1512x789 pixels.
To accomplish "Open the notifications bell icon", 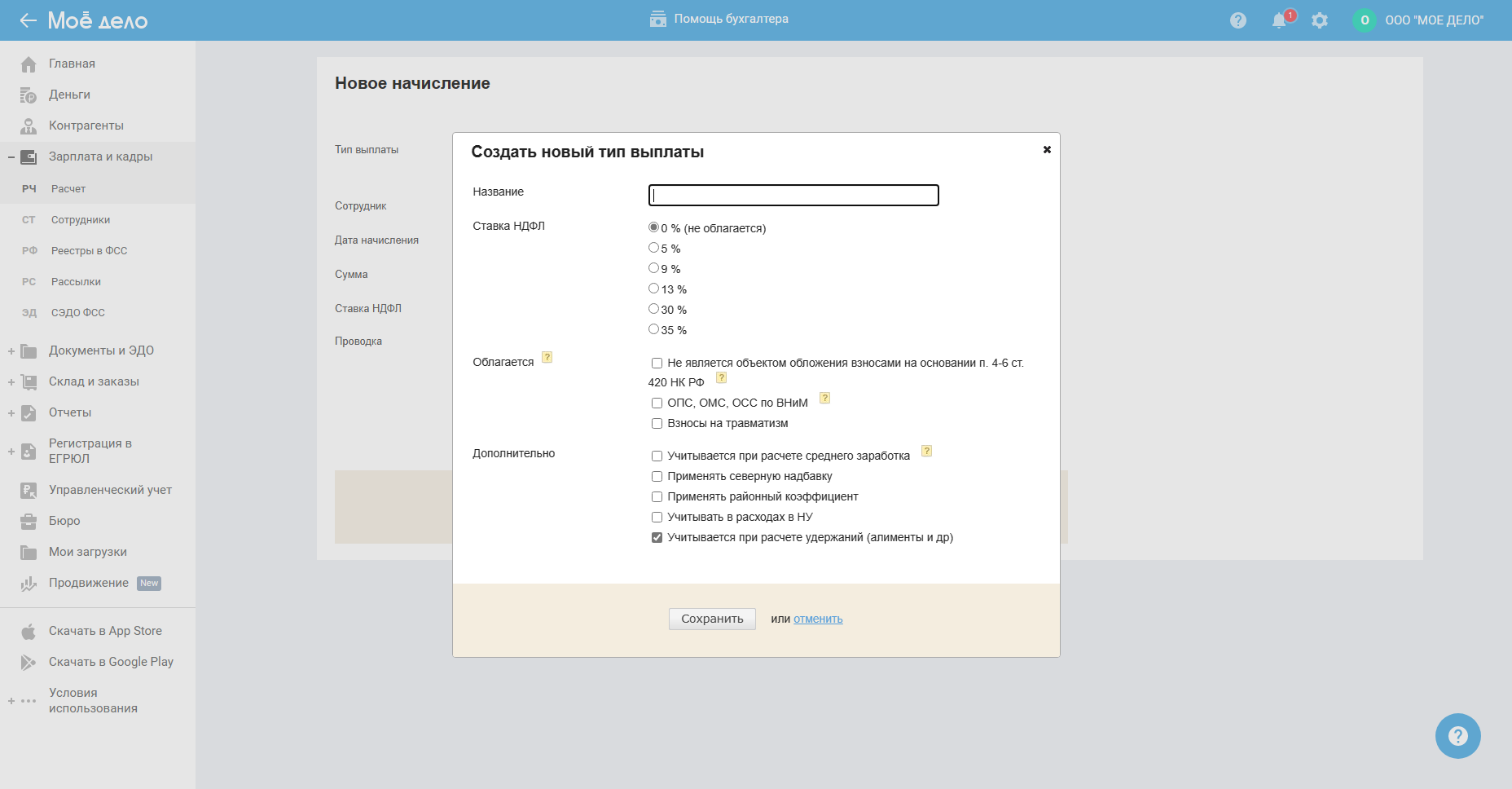I will pos(1279,20).
